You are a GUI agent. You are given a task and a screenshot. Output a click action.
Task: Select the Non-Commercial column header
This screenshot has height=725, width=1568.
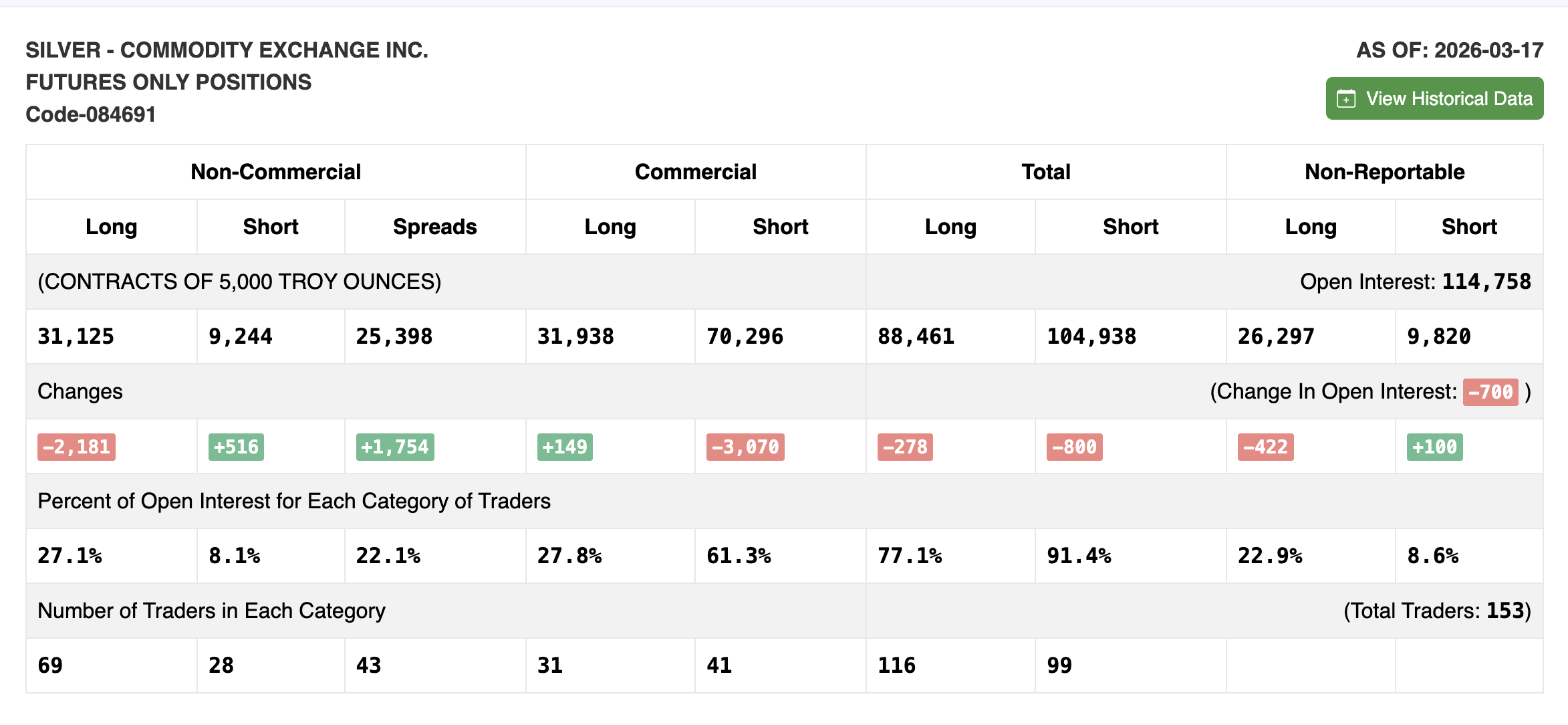click(275, 172)
